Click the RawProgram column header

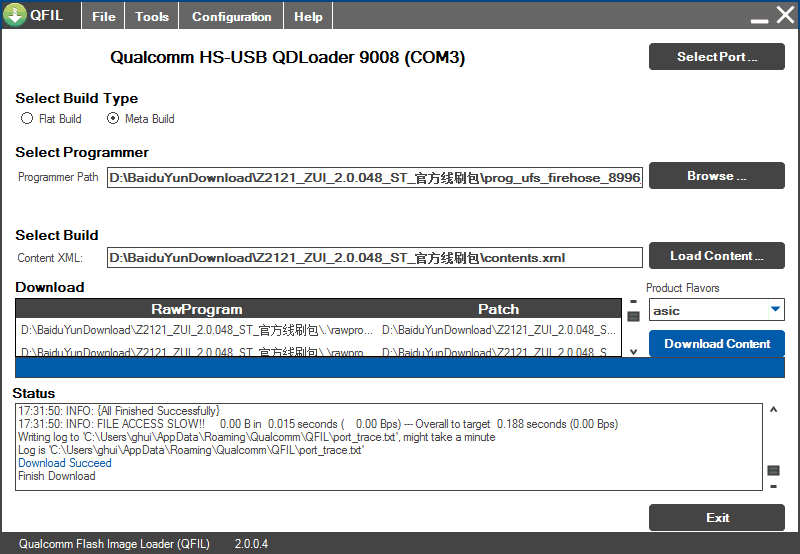pos(196,309)
